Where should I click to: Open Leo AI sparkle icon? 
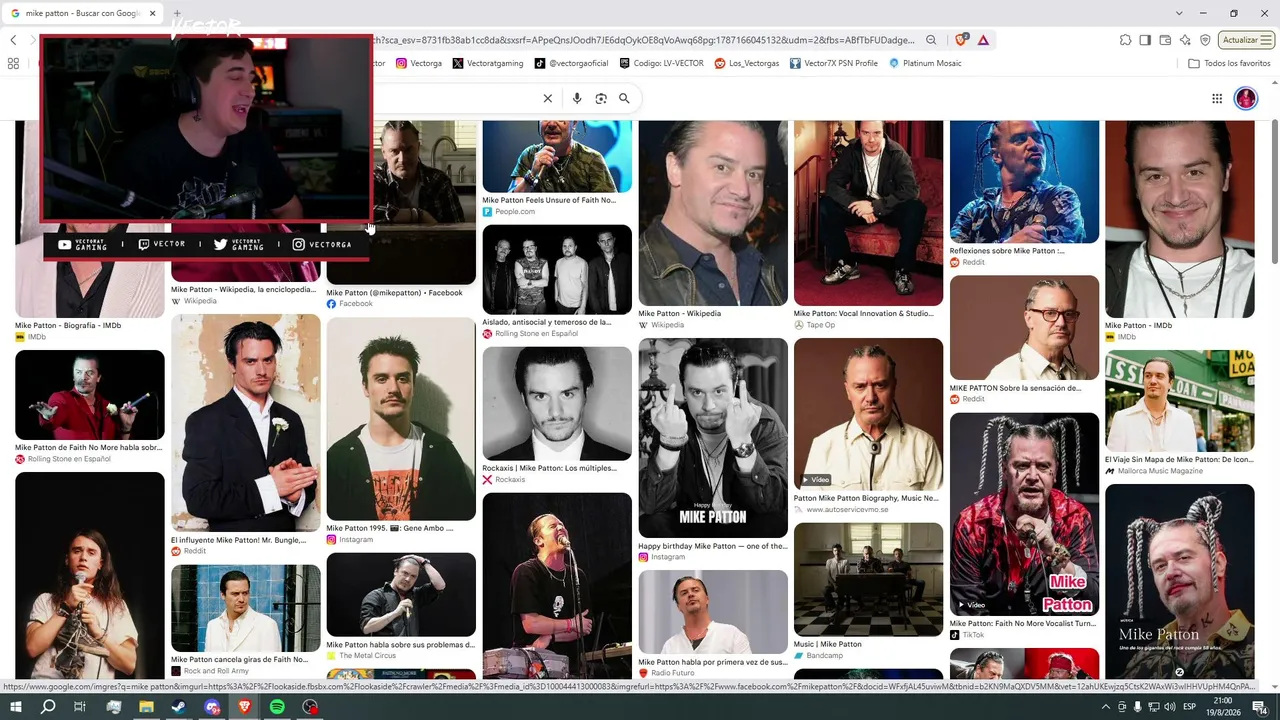1185,40
